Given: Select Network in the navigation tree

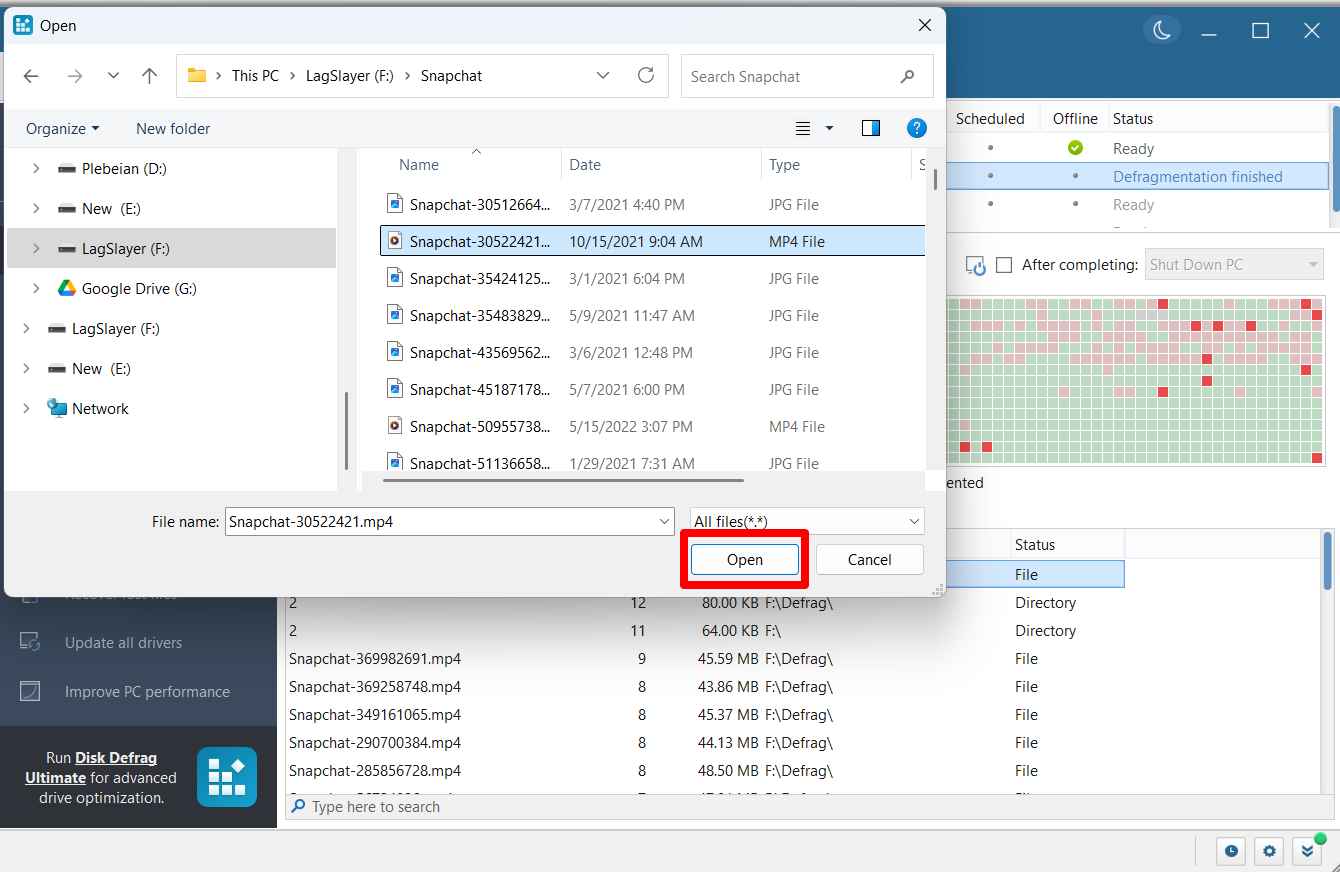Looking at the screenshot, I should (x=100, y=409).
